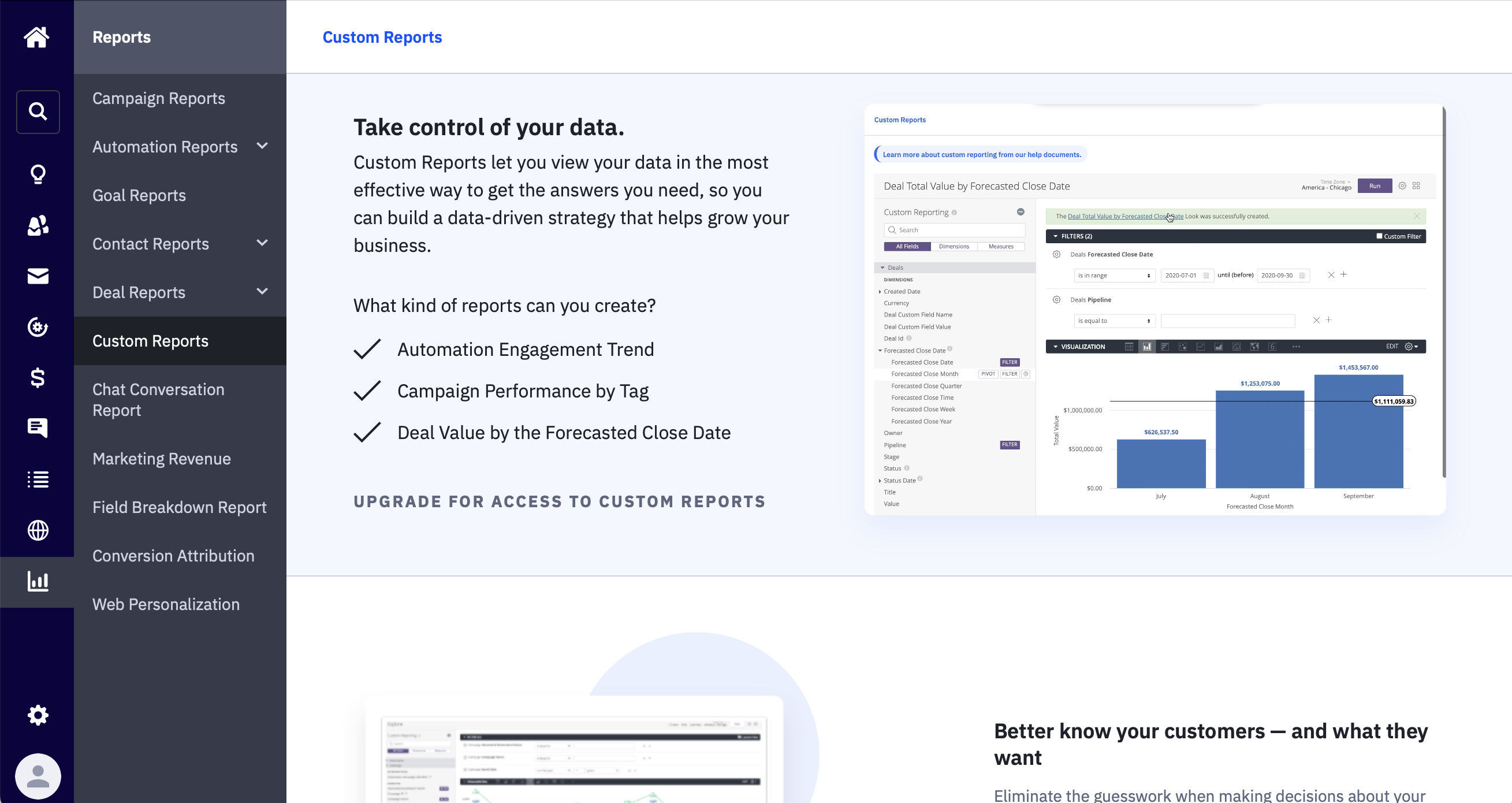1512x803 pixels.
Task: Click the heading 'Take control of your data.'
Action: point(489,127)
